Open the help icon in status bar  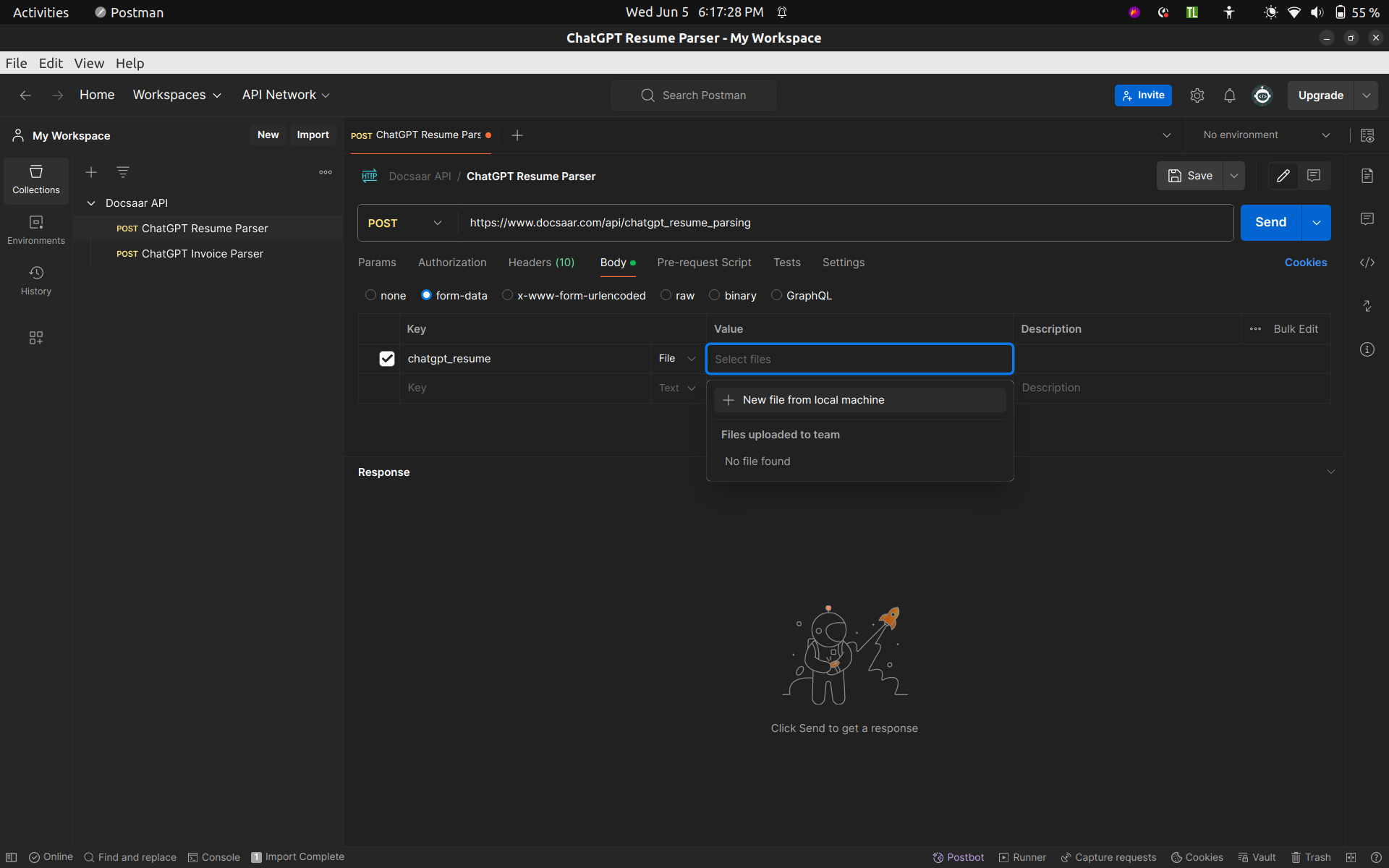click(x=1376, y=857)
